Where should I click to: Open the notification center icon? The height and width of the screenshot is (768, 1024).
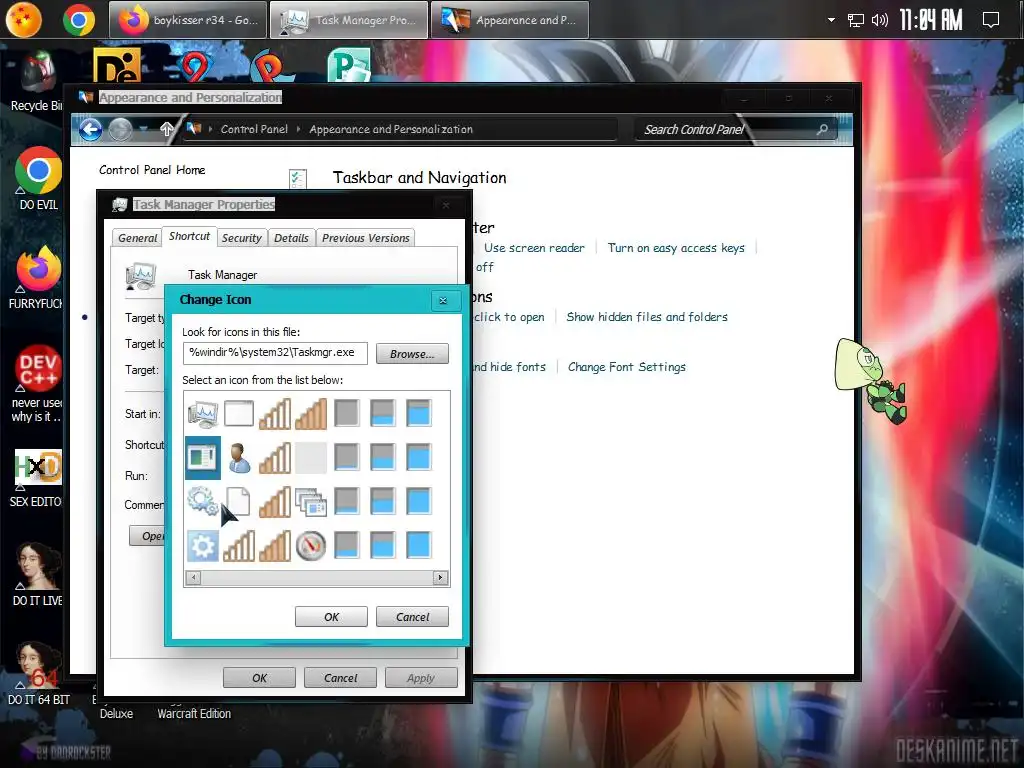991,20
